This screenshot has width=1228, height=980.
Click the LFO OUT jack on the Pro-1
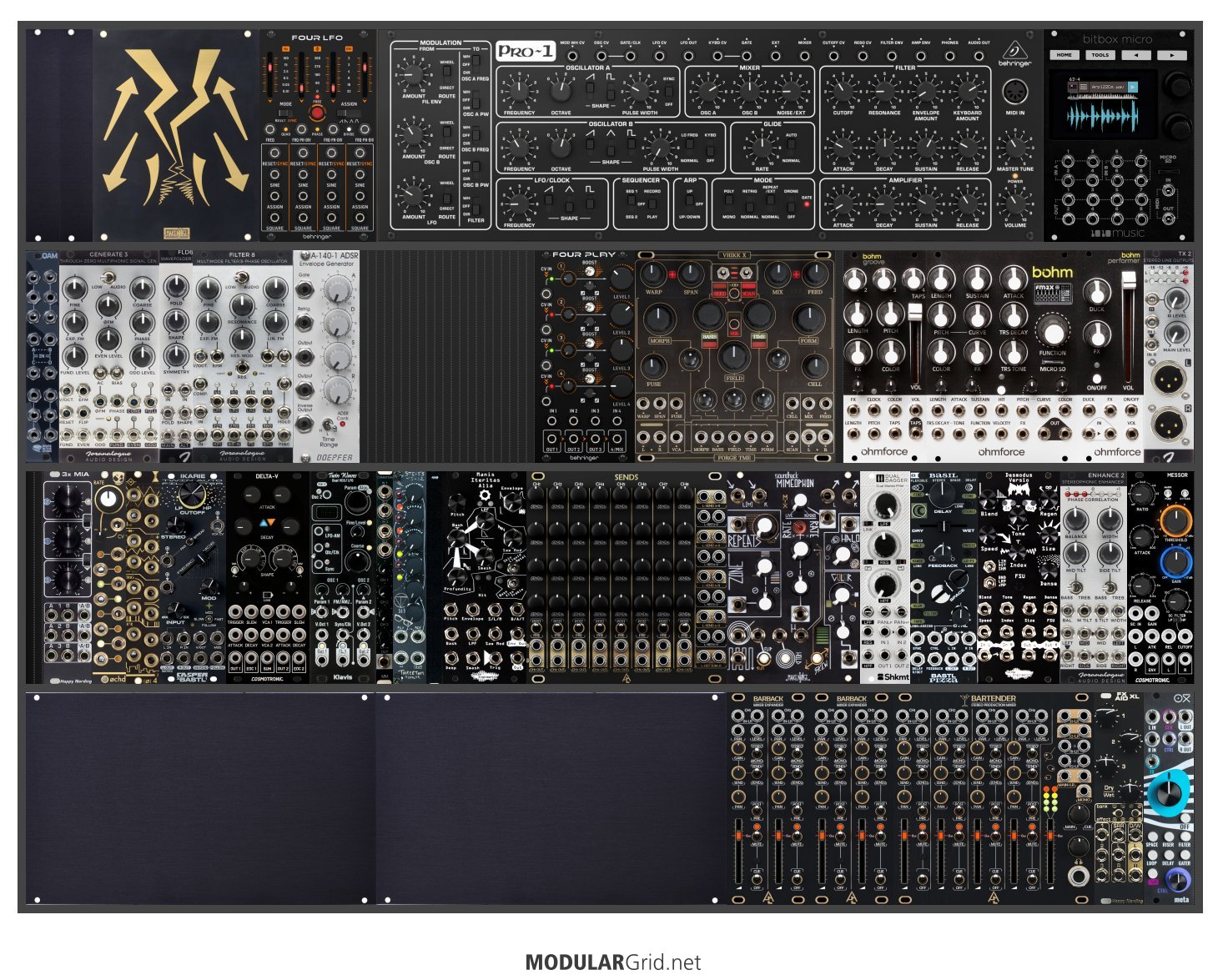coord(688,55)
